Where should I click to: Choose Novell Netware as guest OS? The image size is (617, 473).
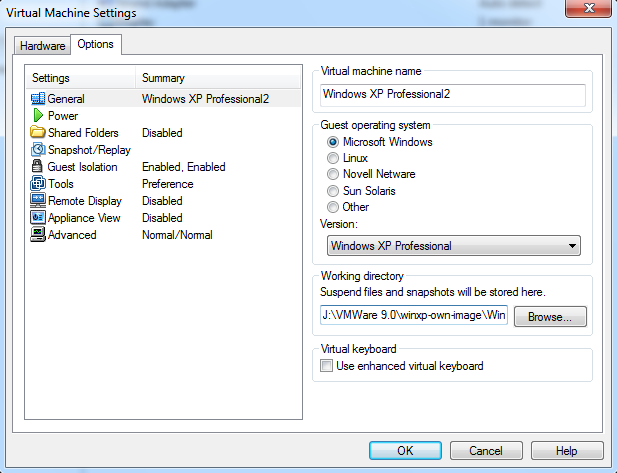pos(333,174)
